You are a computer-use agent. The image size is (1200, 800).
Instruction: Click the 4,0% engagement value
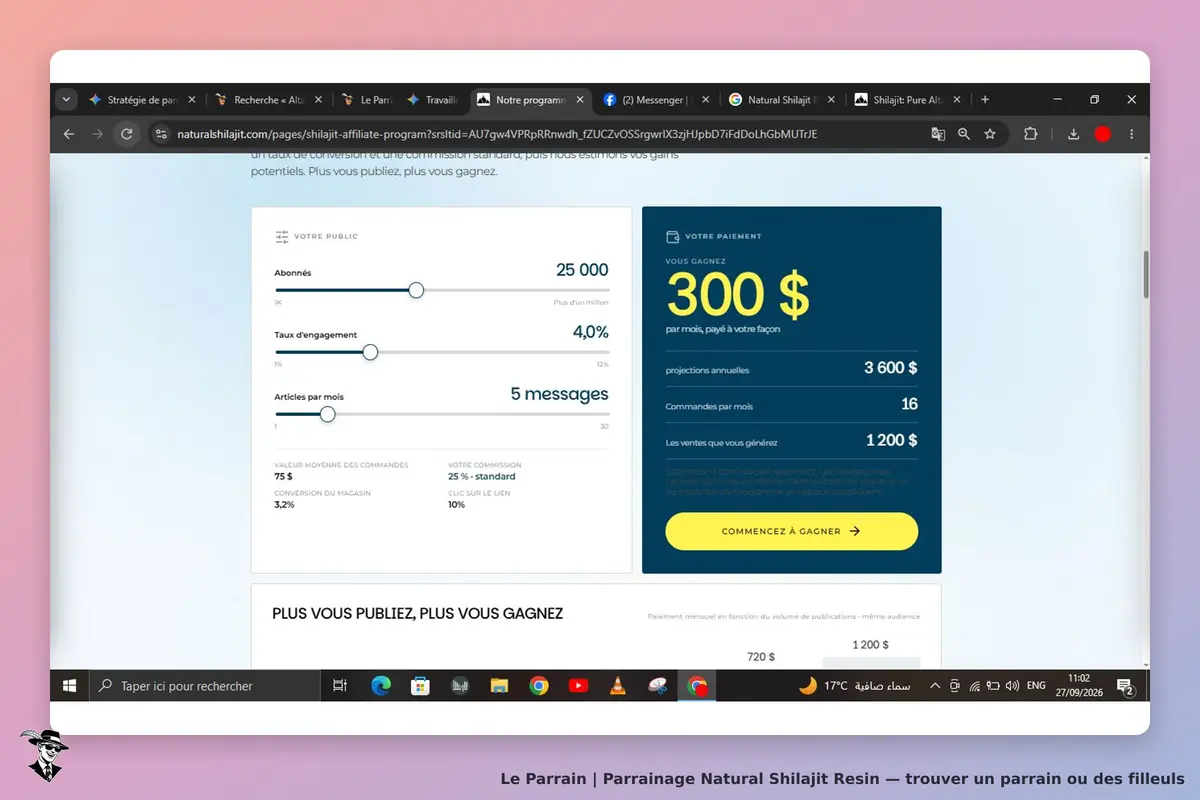coord(590,332)
